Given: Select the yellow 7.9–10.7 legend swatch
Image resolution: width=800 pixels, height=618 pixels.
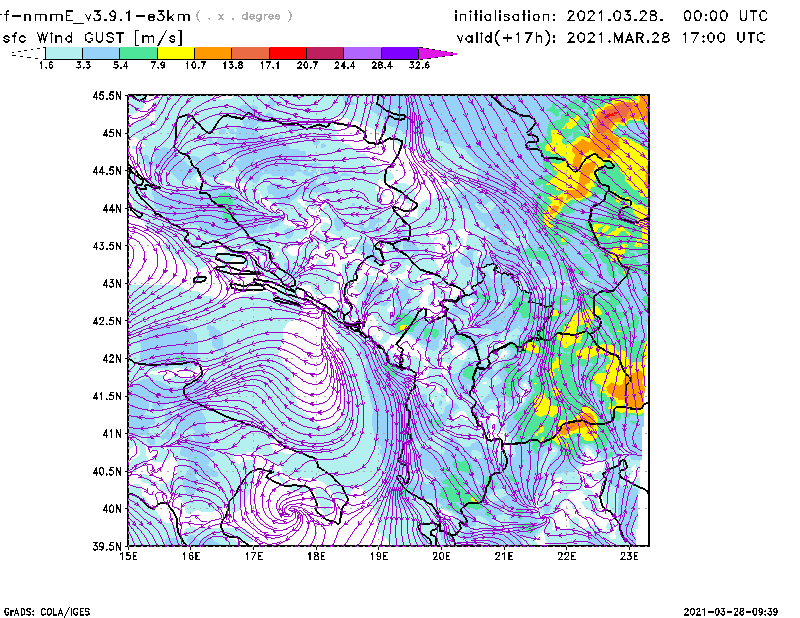Looking at the screenshot, I should [x=176, y=53].
